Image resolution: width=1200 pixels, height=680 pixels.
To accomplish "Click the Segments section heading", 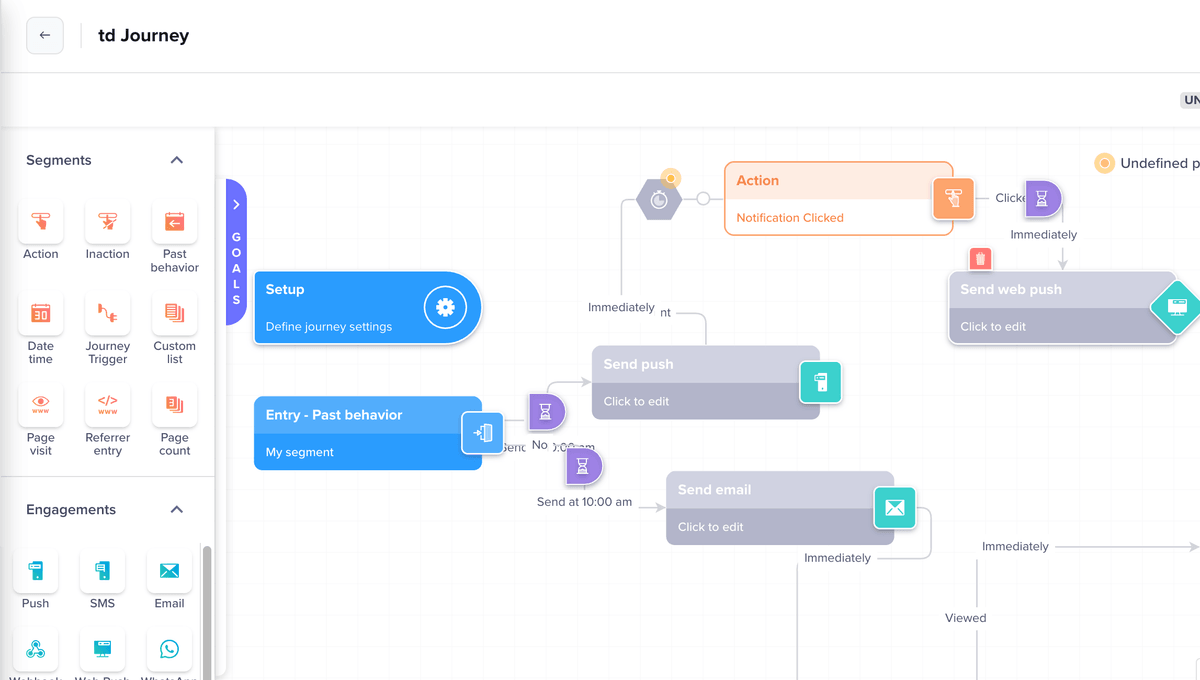I will coord(59,160).
